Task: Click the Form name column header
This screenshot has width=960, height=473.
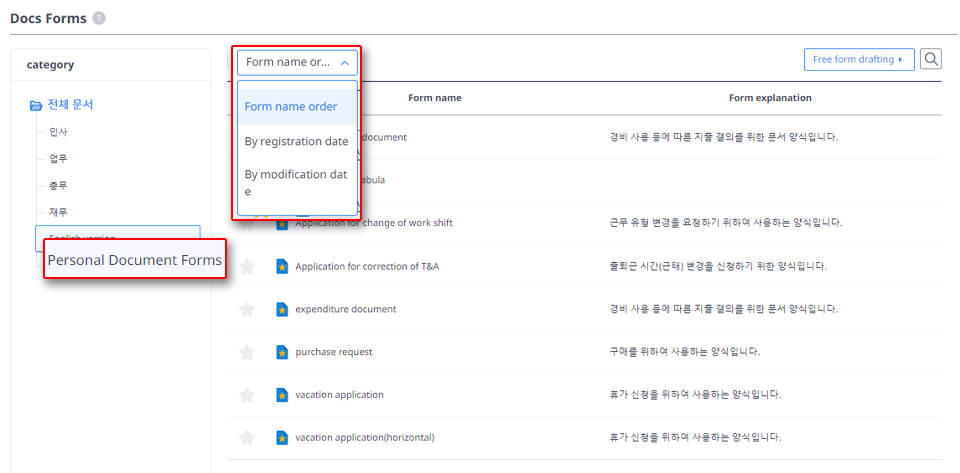Action: [x=435, y=98]
